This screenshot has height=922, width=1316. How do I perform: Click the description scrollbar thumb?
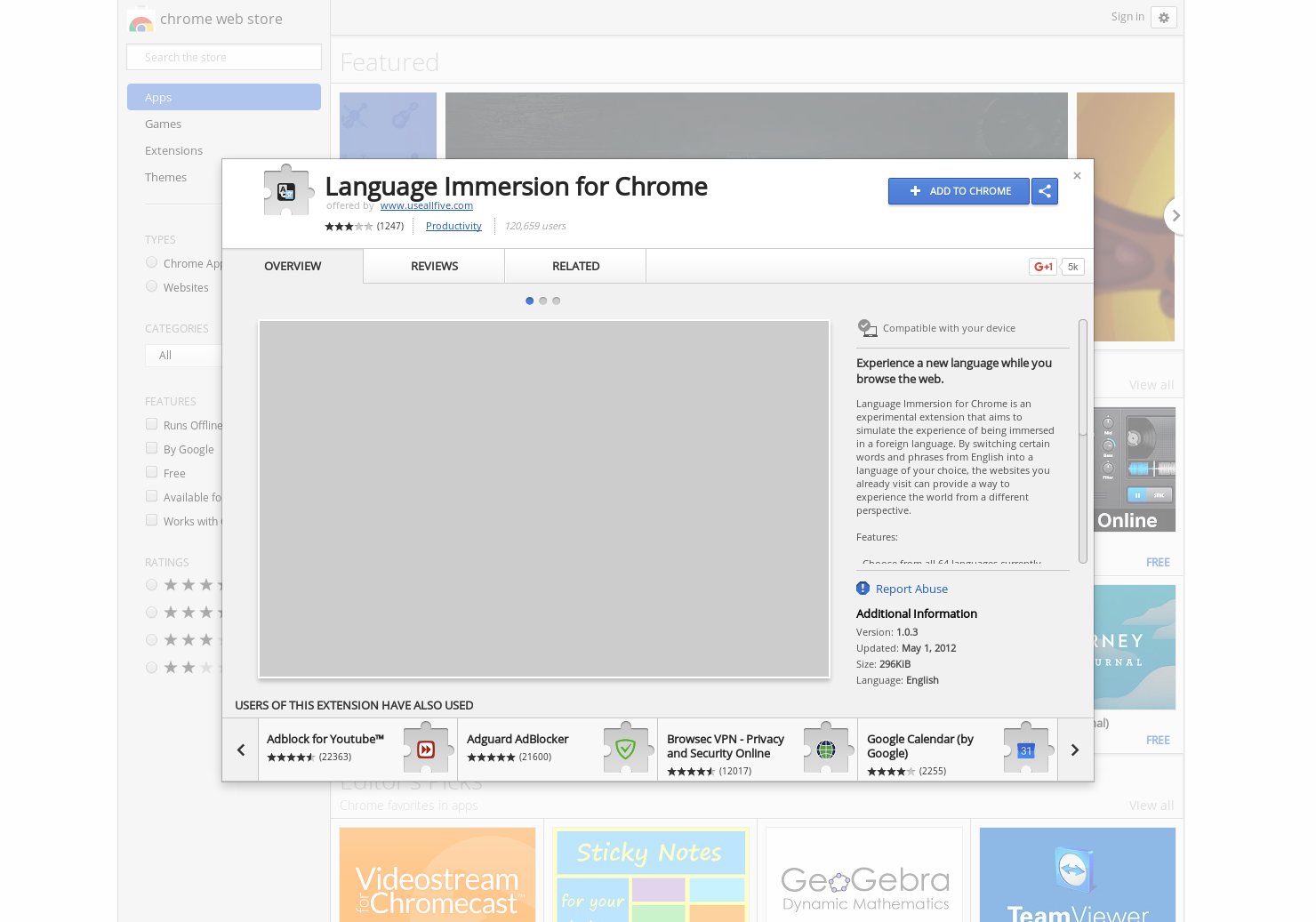(x=1083, y=377)
